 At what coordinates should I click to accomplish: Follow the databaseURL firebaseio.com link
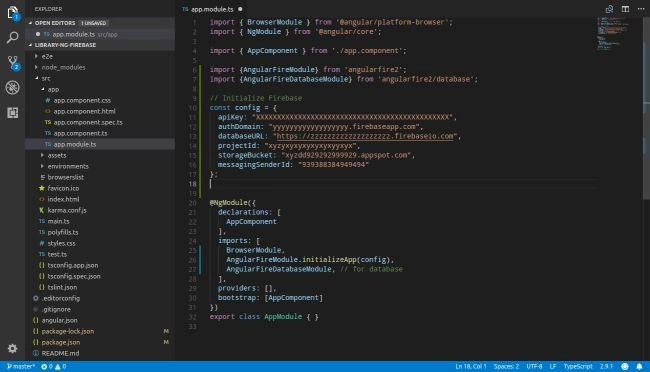pyautogui.click(x=365, y=136)
